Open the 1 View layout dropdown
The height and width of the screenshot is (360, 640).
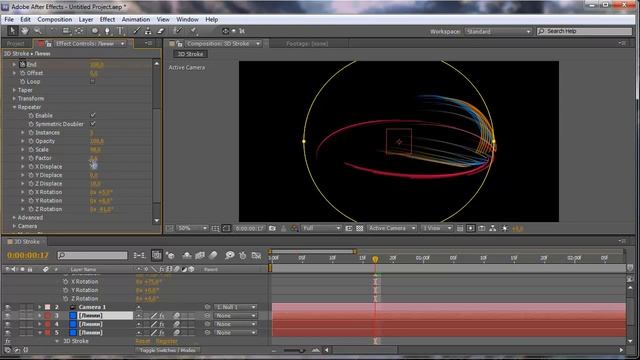[436, 228]
